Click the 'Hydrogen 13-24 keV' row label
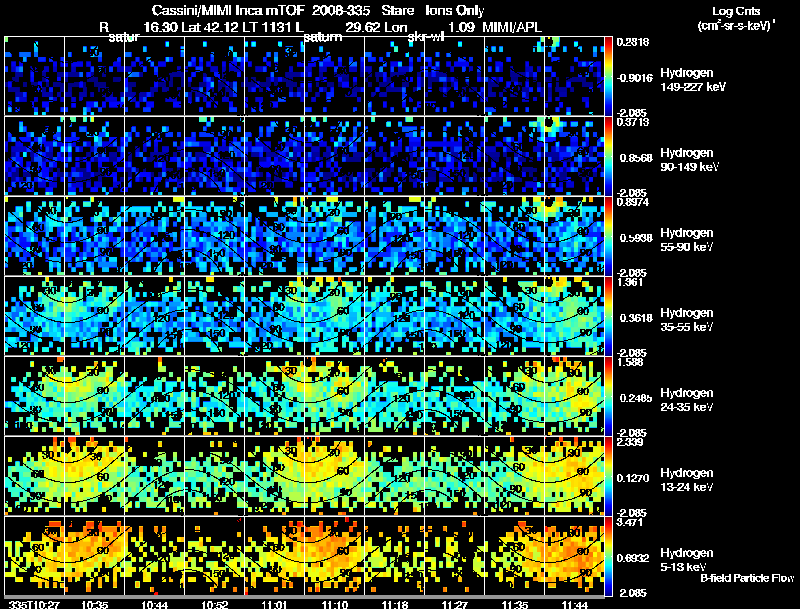The width and height of the screenshot is (800, 609). pos(687,480)
